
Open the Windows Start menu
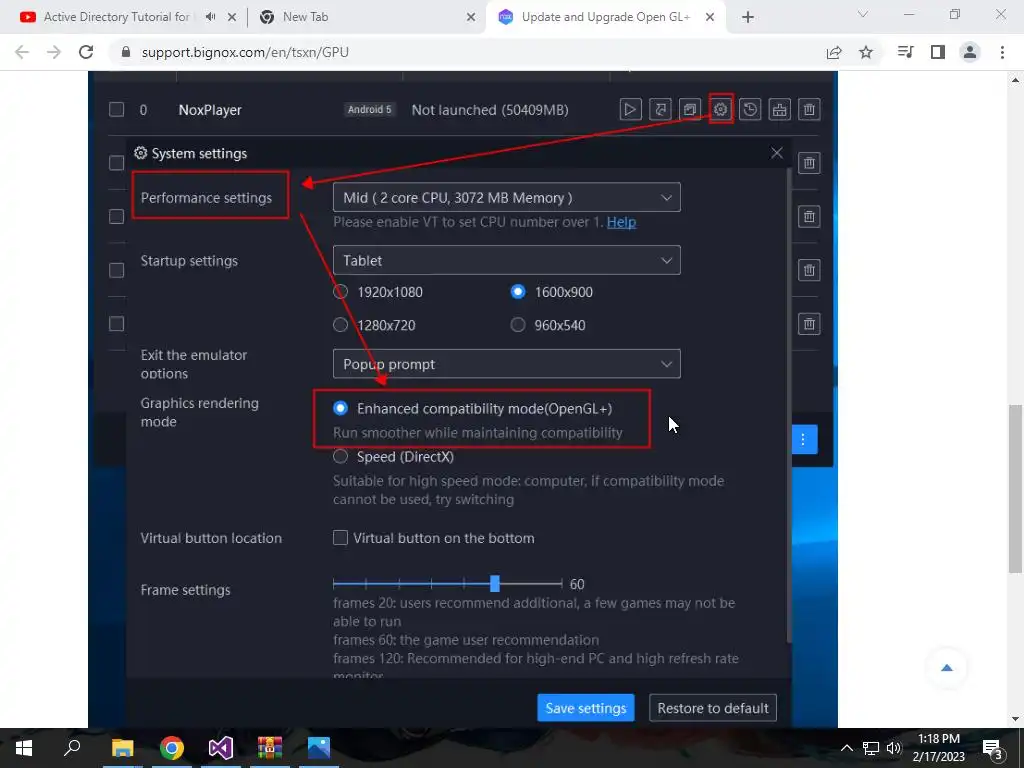[24, 748]
